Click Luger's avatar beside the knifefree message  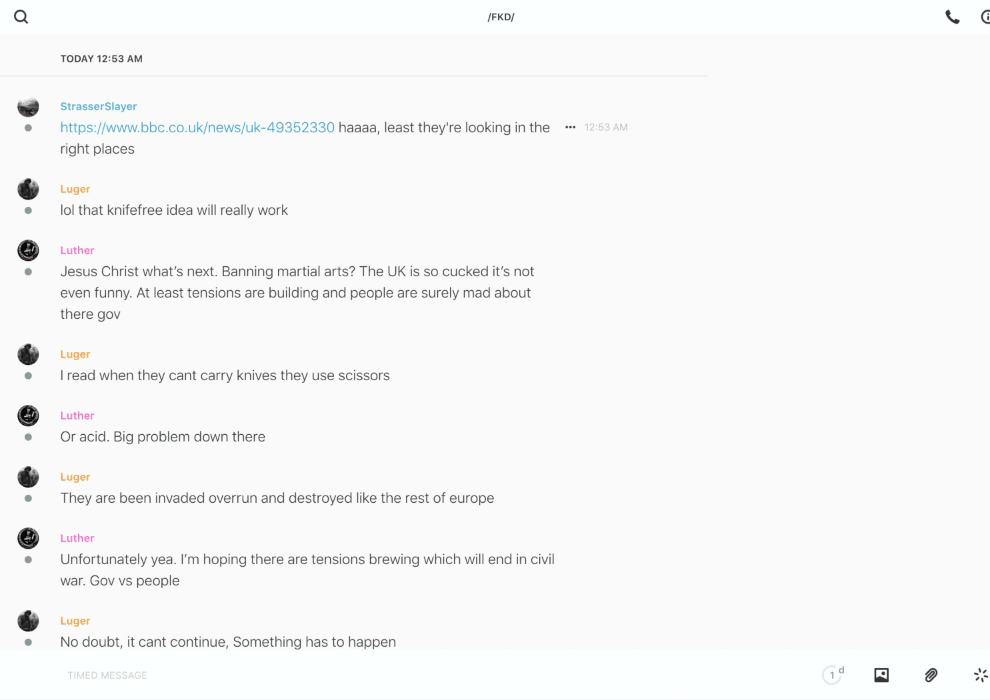pyautogui.click(x=28, y=189)
